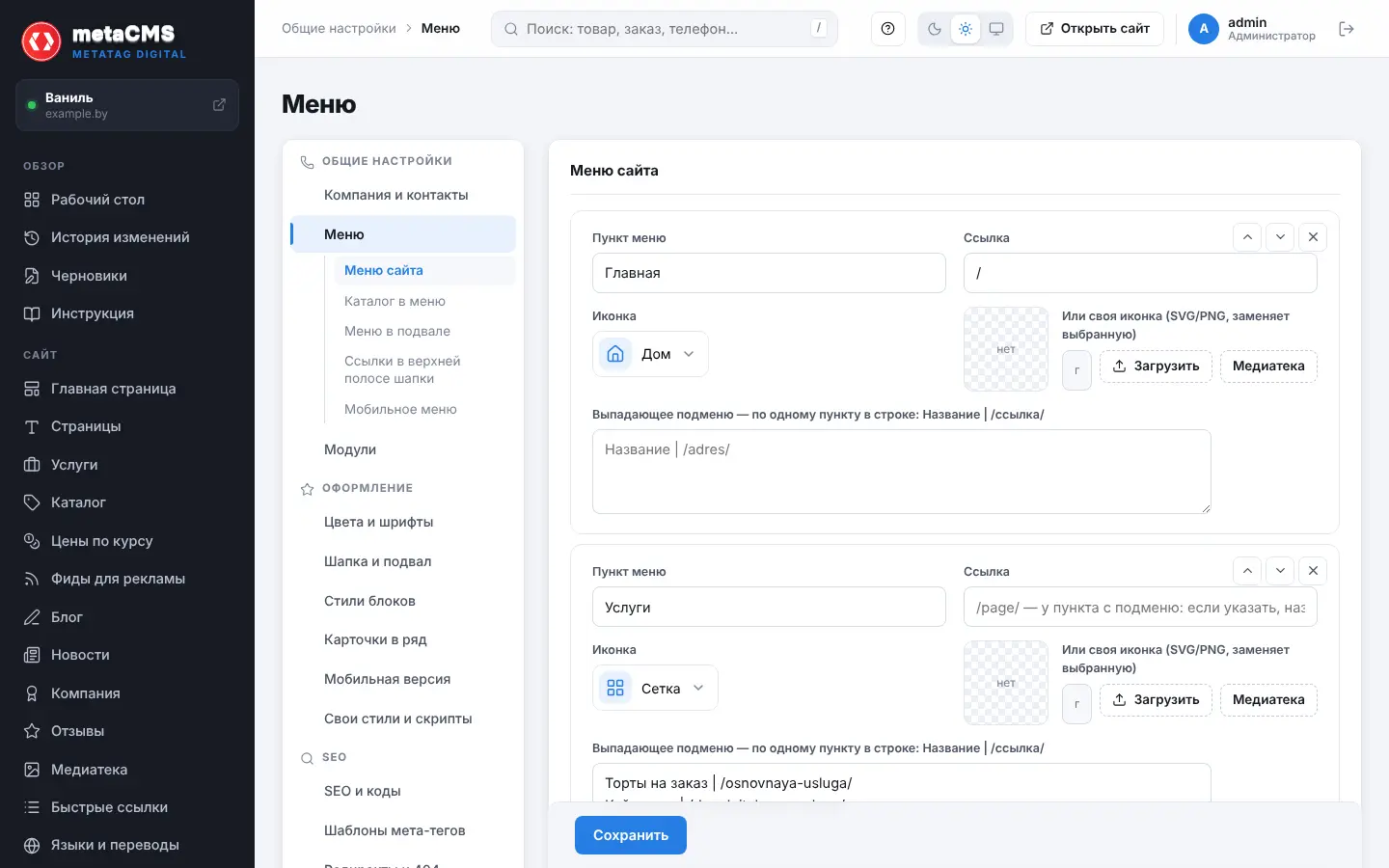Focus the search field in header
The image size is (1389, 868).
tap(665, 29)
